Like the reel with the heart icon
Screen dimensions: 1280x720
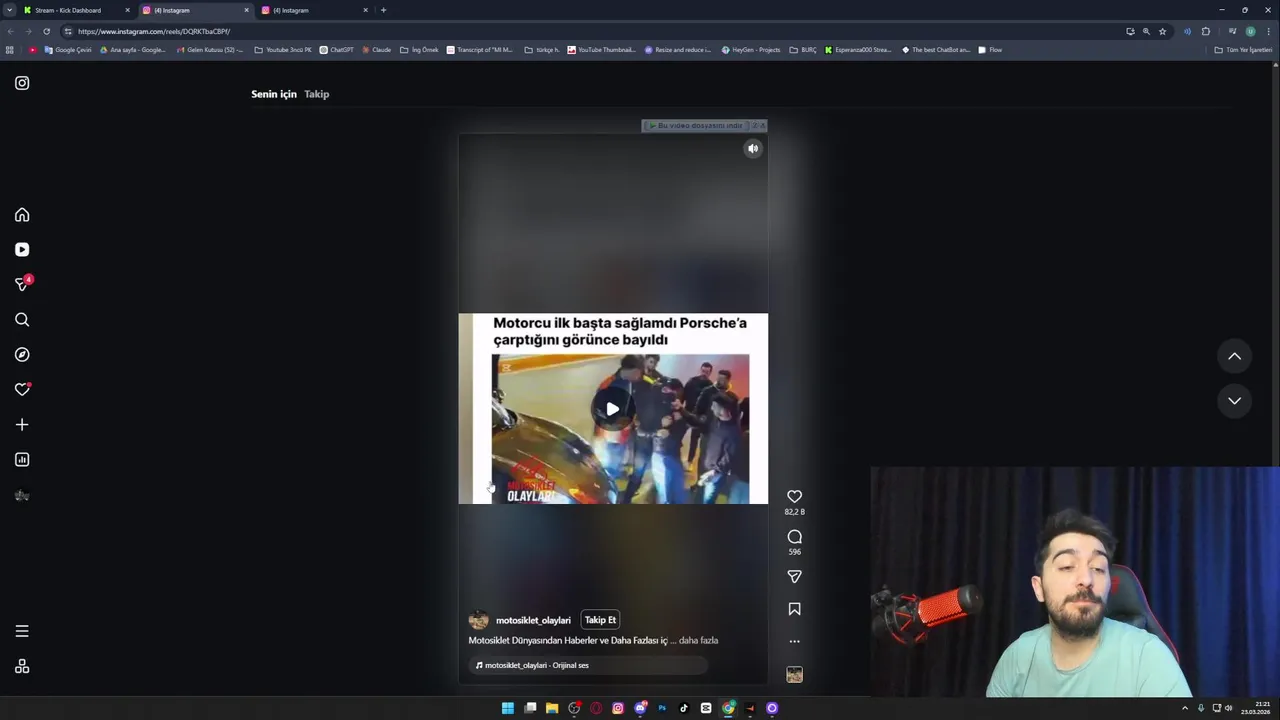pos(794,496)
